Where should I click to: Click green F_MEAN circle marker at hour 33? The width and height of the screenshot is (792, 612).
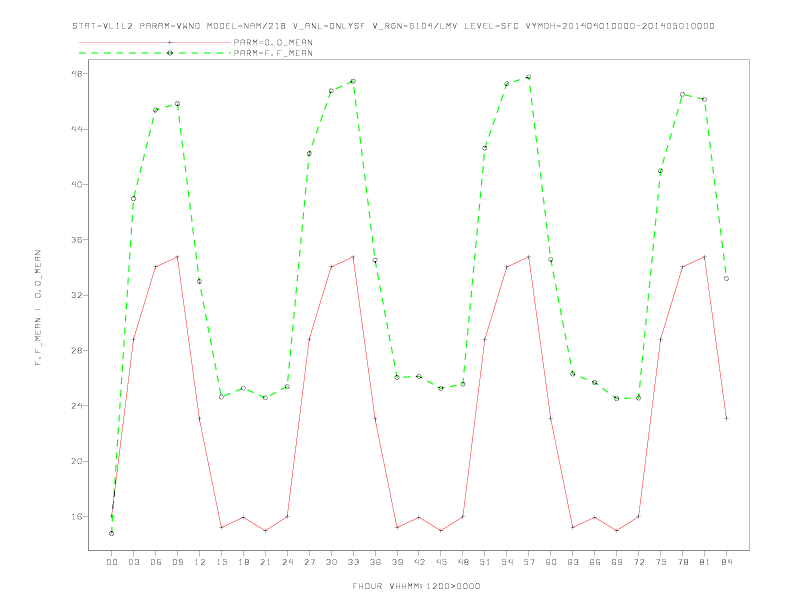(x=353, y=81)
